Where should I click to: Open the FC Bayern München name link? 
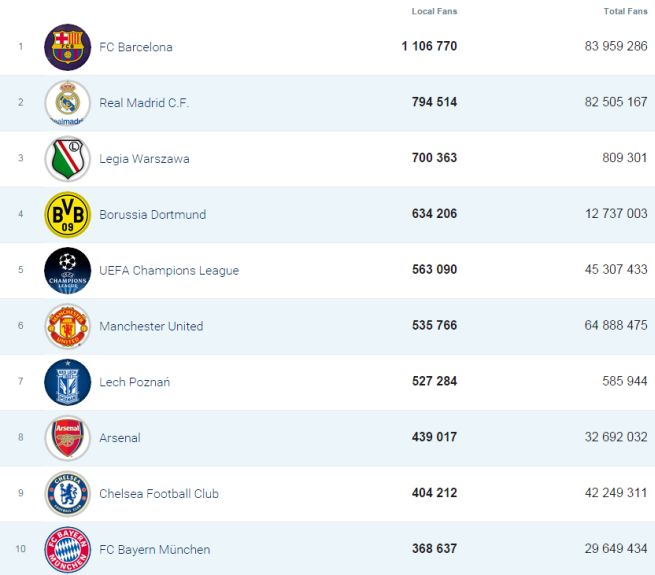point(155,550)
